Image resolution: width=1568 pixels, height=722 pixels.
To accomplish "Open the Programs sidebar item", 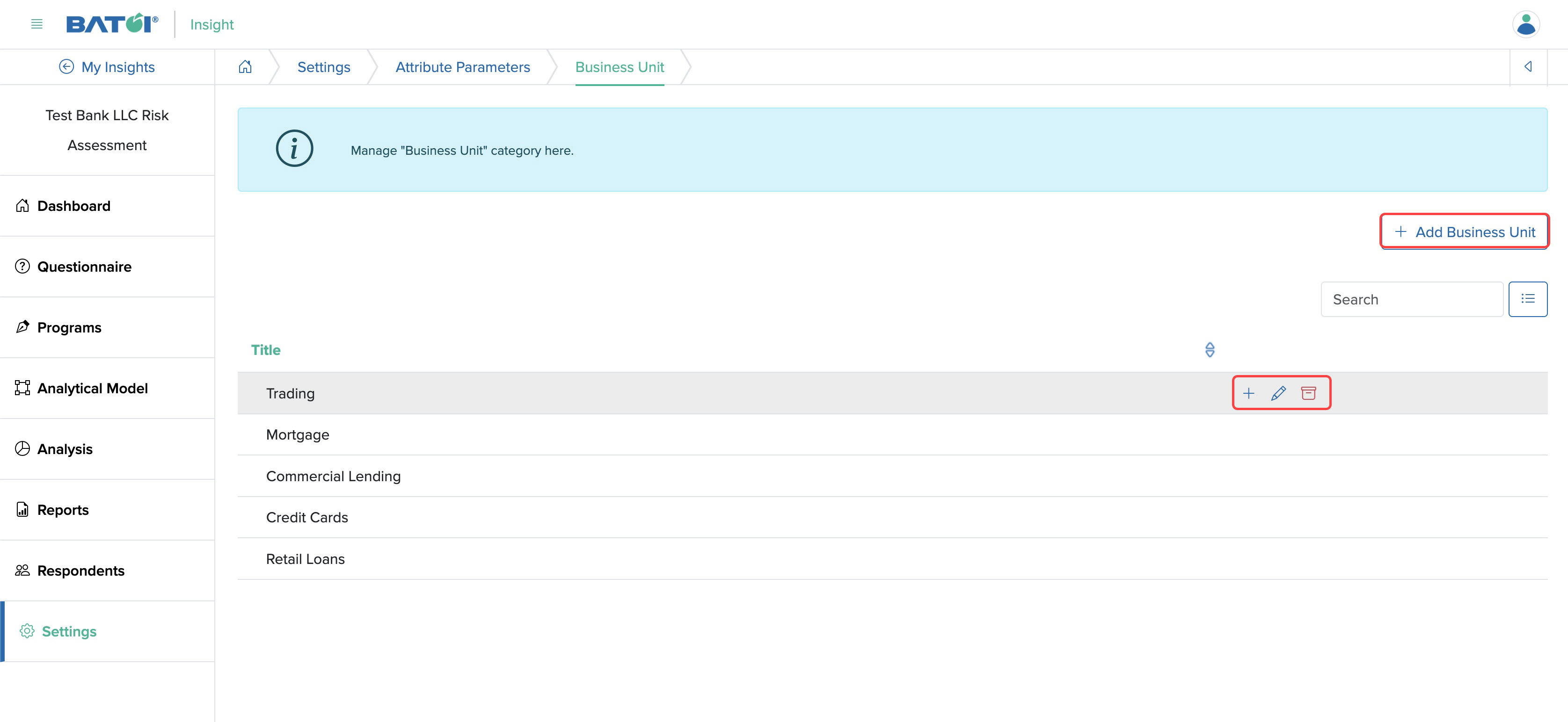I will (x=107, y=328).
